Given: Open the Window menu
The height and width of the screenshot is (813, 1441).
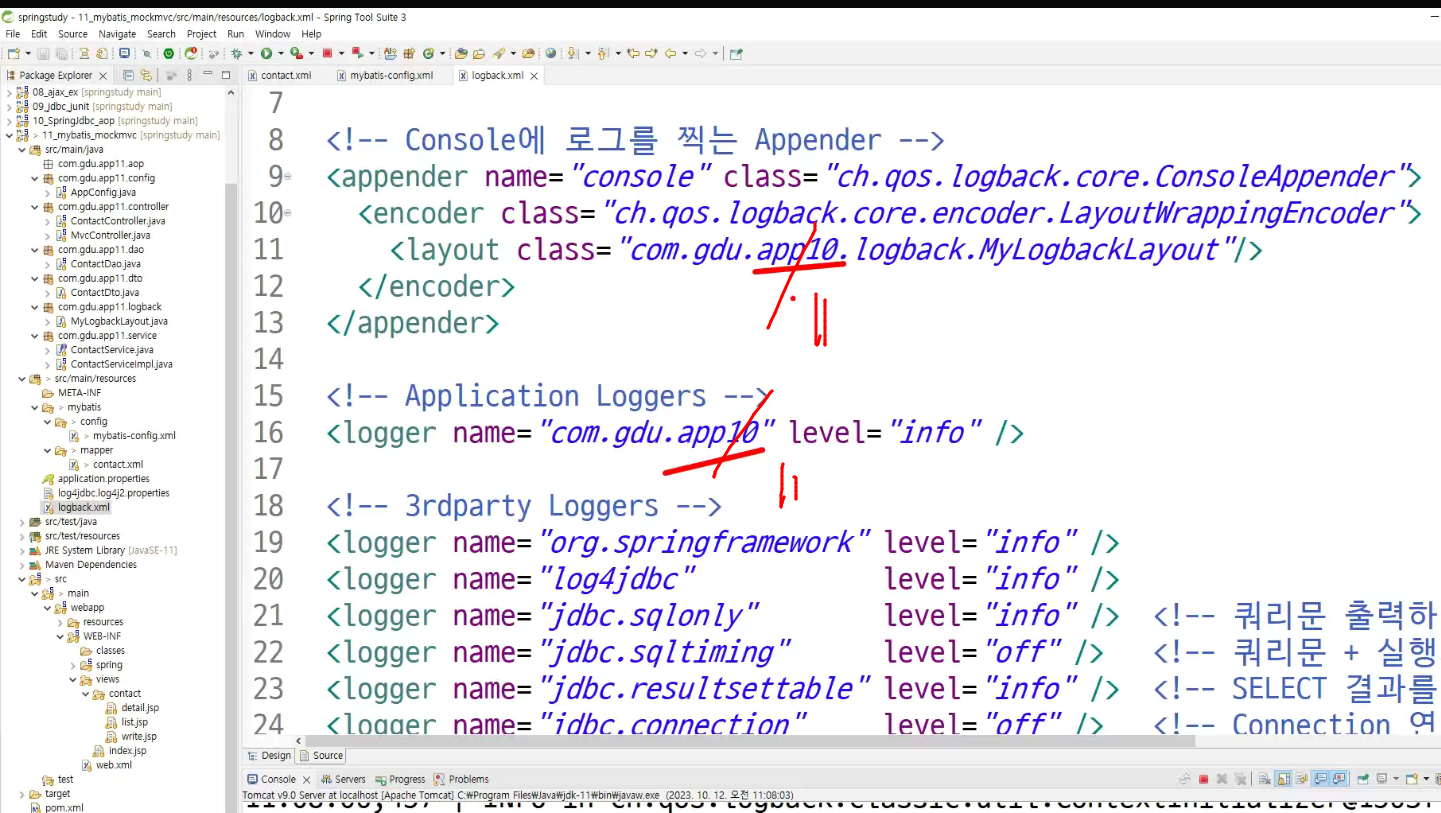Looking at the screenshot, I should tap(272, 34).
